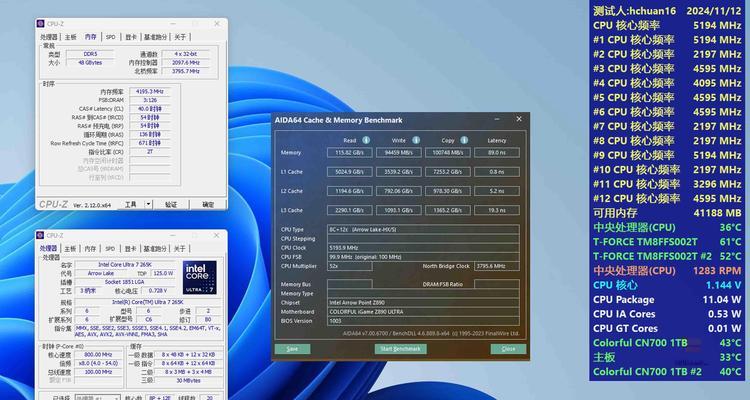Click the Copy column info icon in AIDA64
The image size is (750, 400).
[464, 140]
